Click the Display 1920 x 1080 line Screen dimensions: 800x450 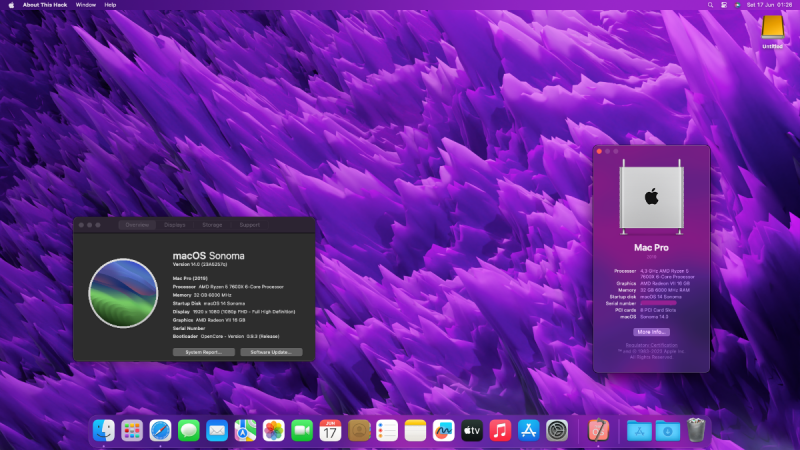point(234,312)
